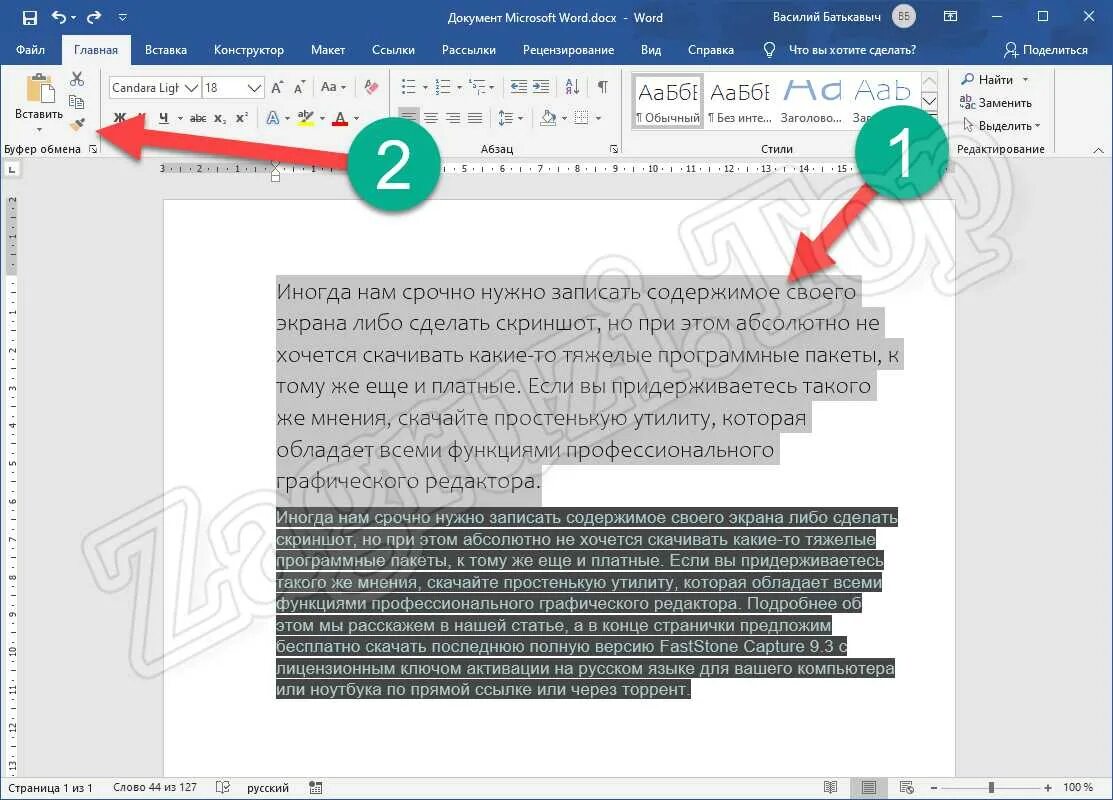
Task: Justify the text alignment
Action: pos(475,117)
